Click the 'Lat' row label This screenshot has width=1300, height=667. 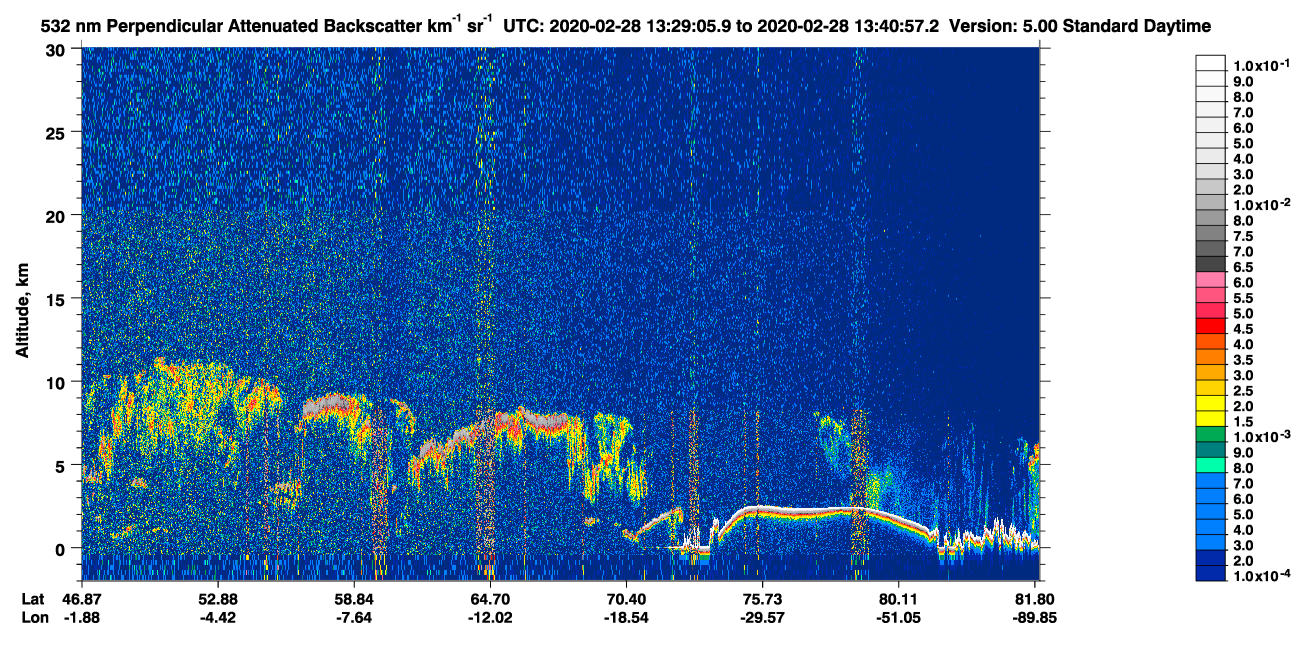tap(33, 598)
